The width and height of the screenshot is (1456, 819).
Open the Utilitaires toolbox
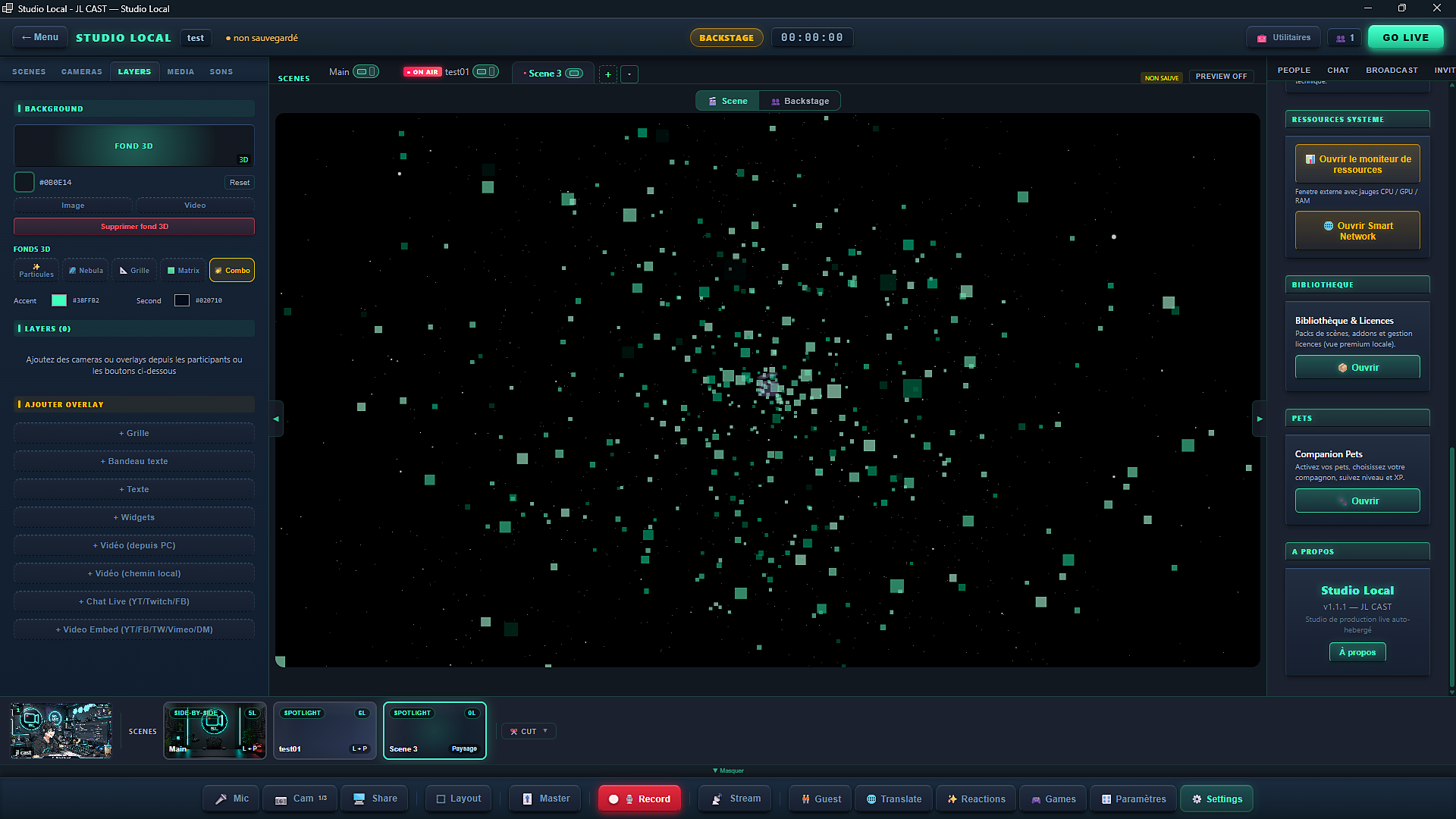click(x=1283, y=37)
